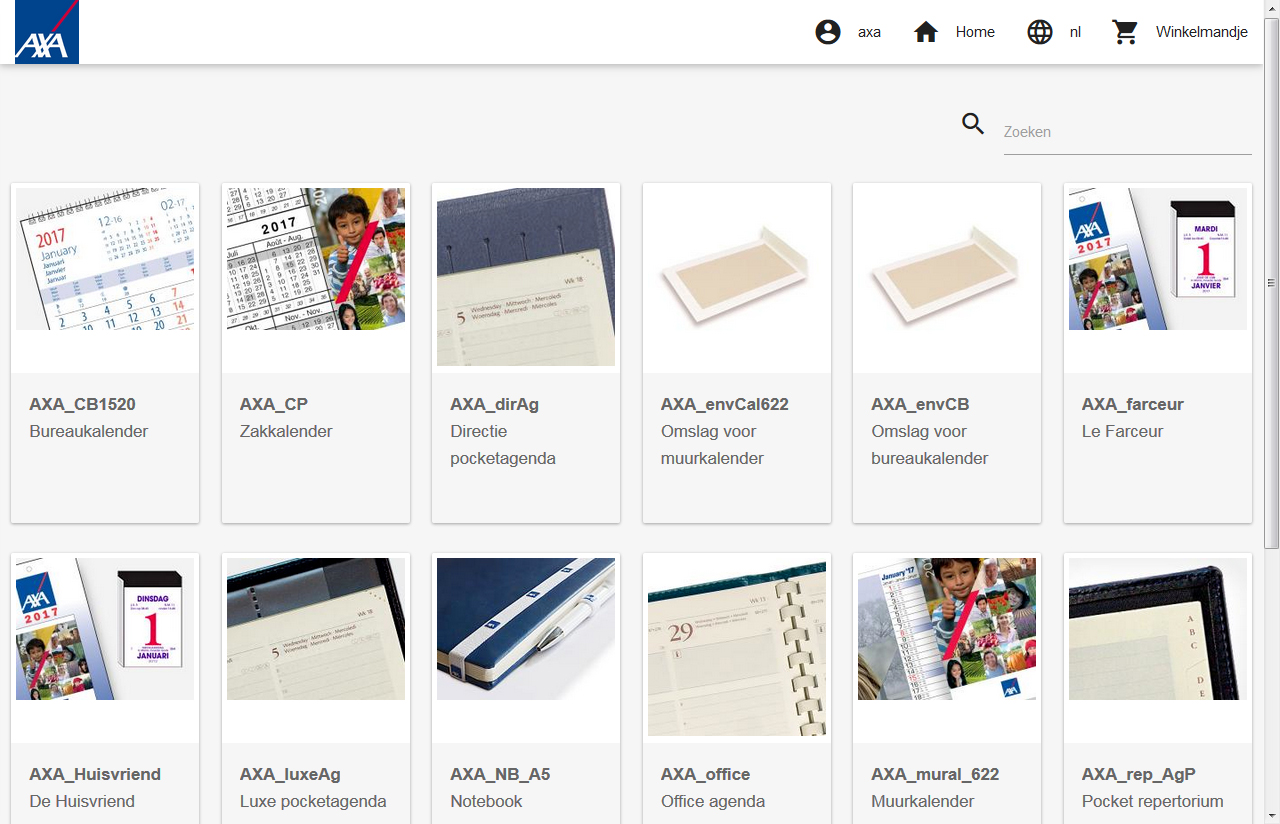Screen dimensions: 1280x824
Task: Click the Notebook description text
Action: click(486, 802)
